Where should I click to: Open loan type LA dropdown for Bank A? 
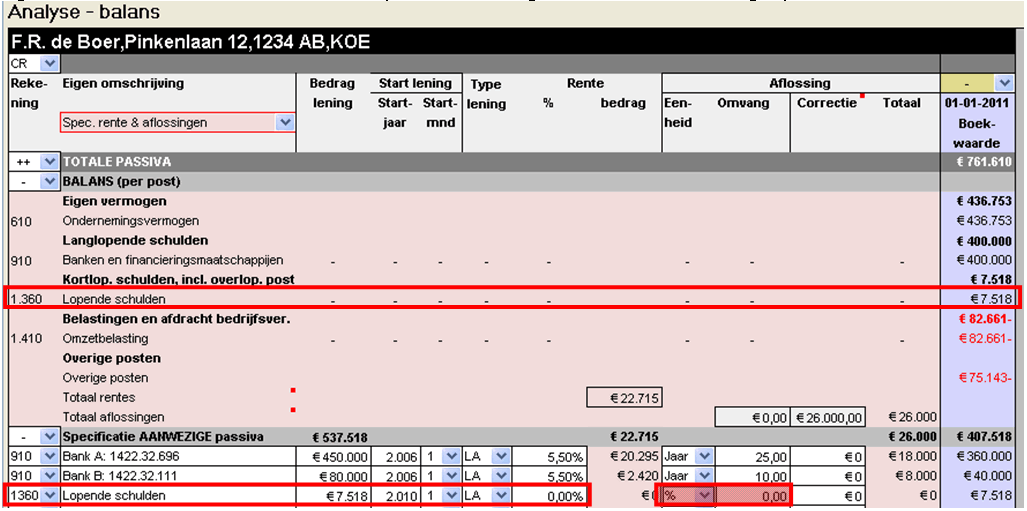[500, 456]
